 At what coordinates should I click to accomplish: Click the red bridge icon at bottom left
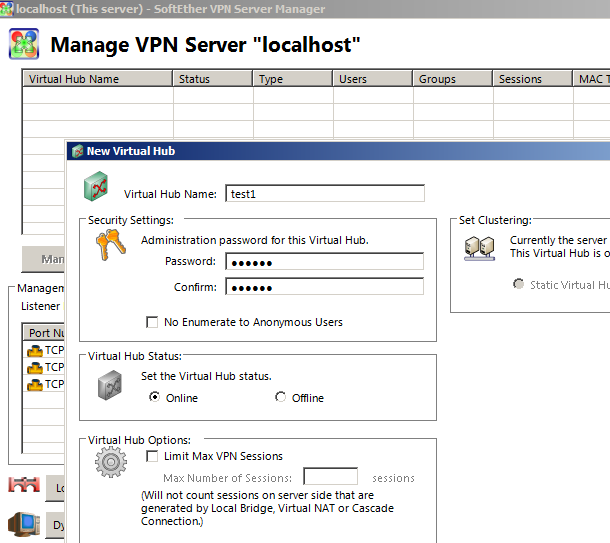pos(24,485)
